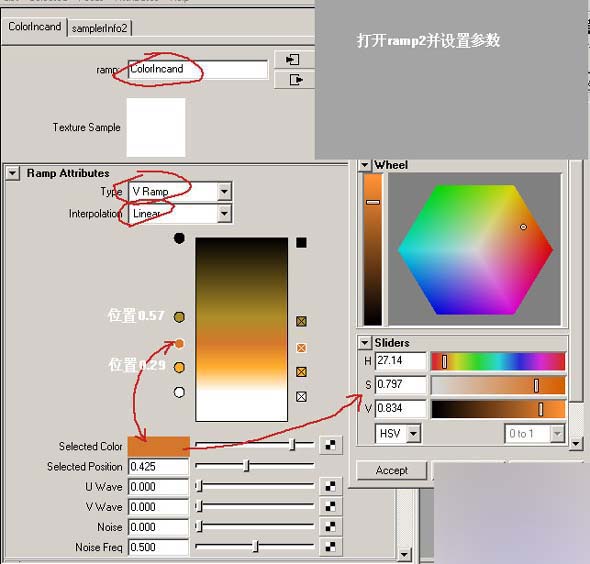
Task: Select the yellow-orange ramp color handle
Action: coord(179,367)
